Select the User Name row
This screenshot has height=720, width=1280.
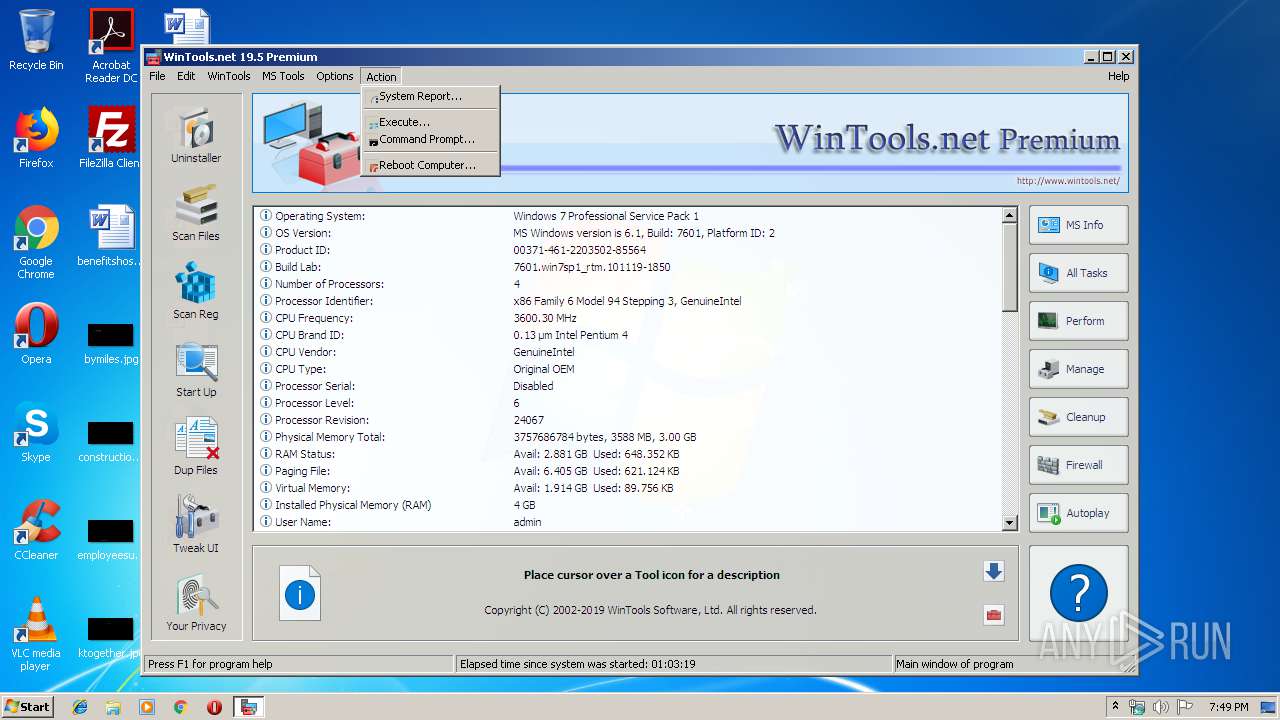tap(629, 522)
